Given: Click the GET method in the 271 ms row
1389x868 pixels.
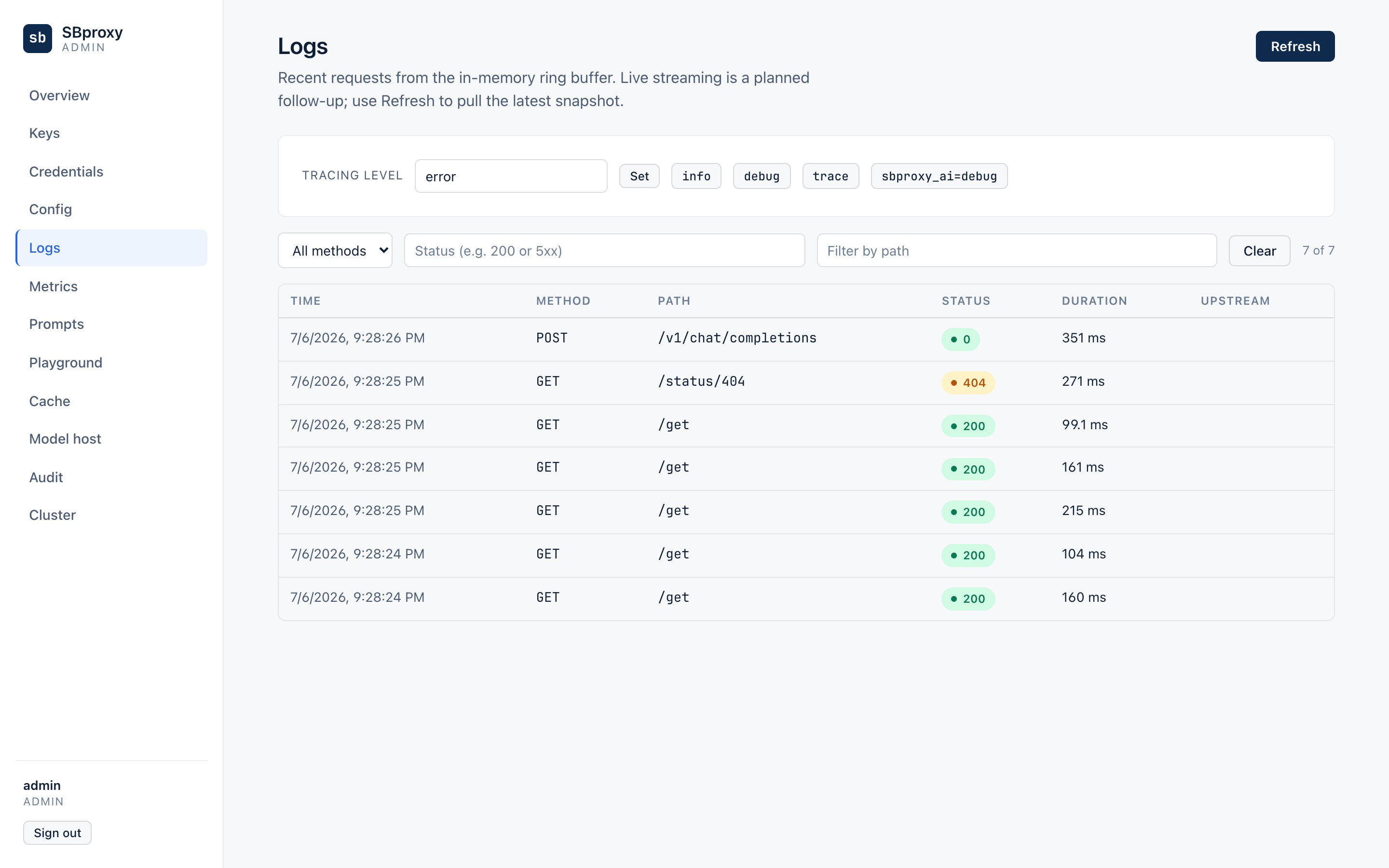Looking at the screenshot, I should (x=547, y=381).
